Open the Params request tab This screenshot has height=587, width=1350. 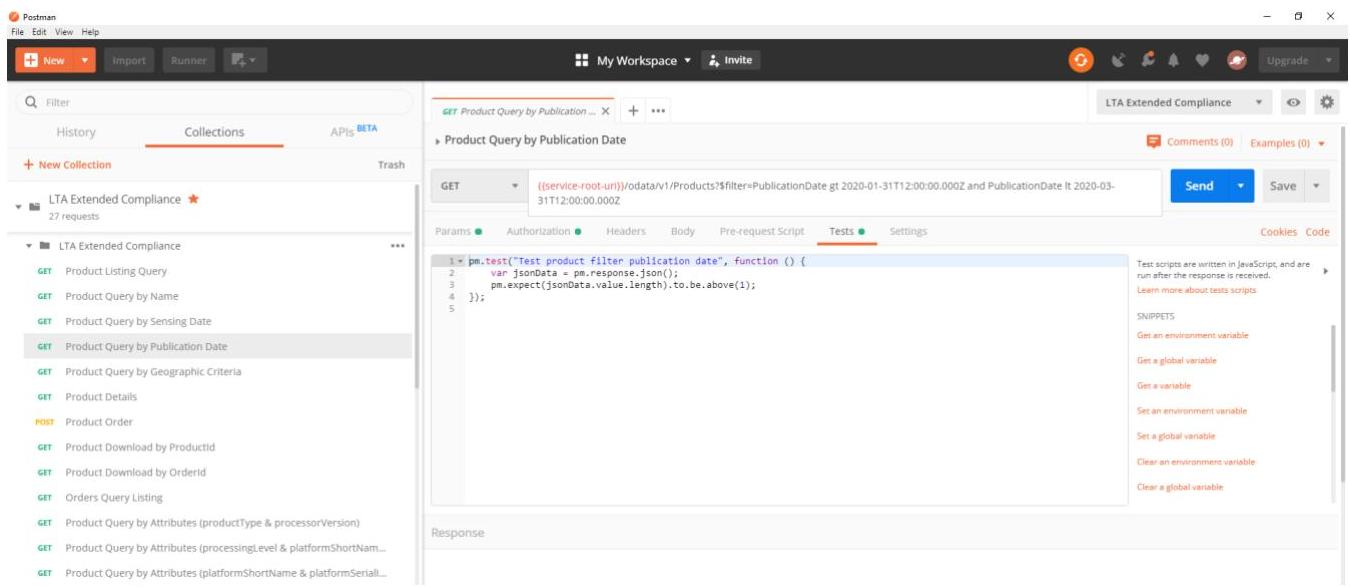pyautogui.click(x=458, y=231)
